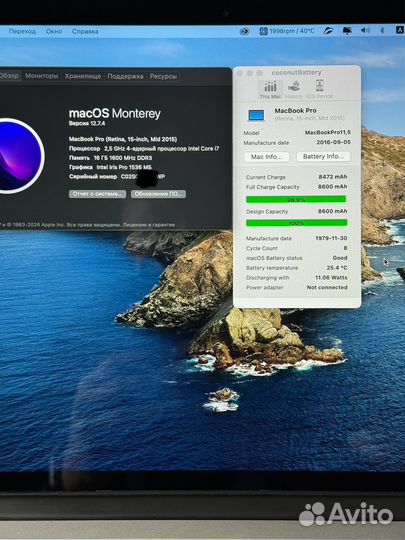Open the Справка menu

pyautogui.click(x=85, y=31)
